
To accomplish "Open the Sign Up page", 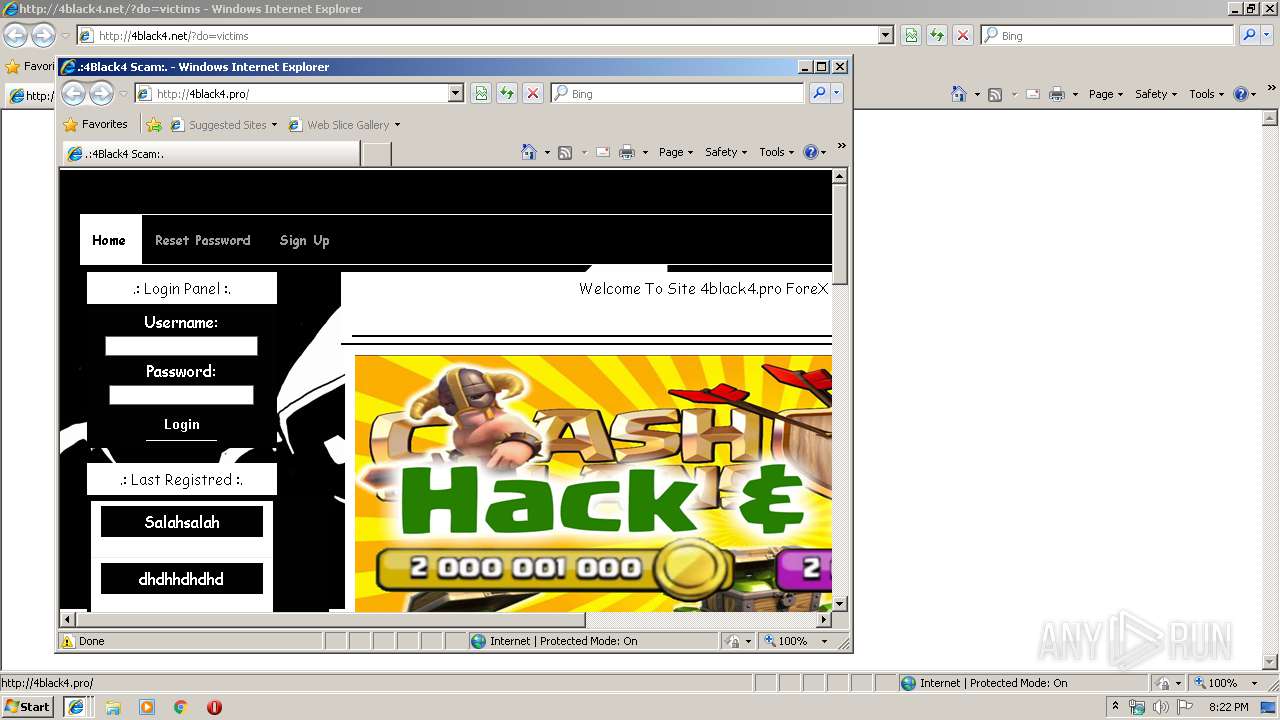I will (x=305, y=240).
